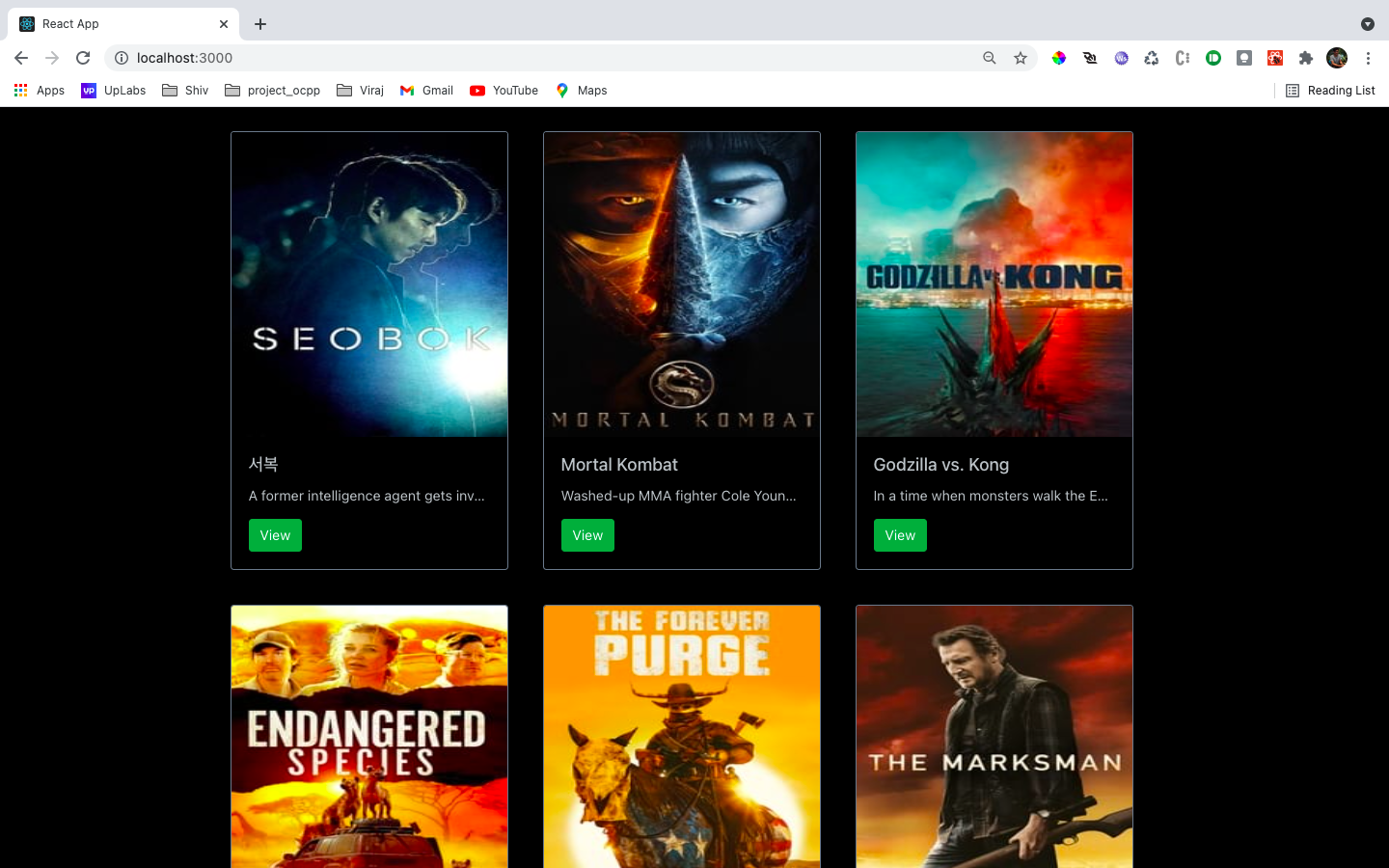Click the red React DevTools extension icon
The height and width of the screenshot is (868, 1389).
coord(1275,58)
